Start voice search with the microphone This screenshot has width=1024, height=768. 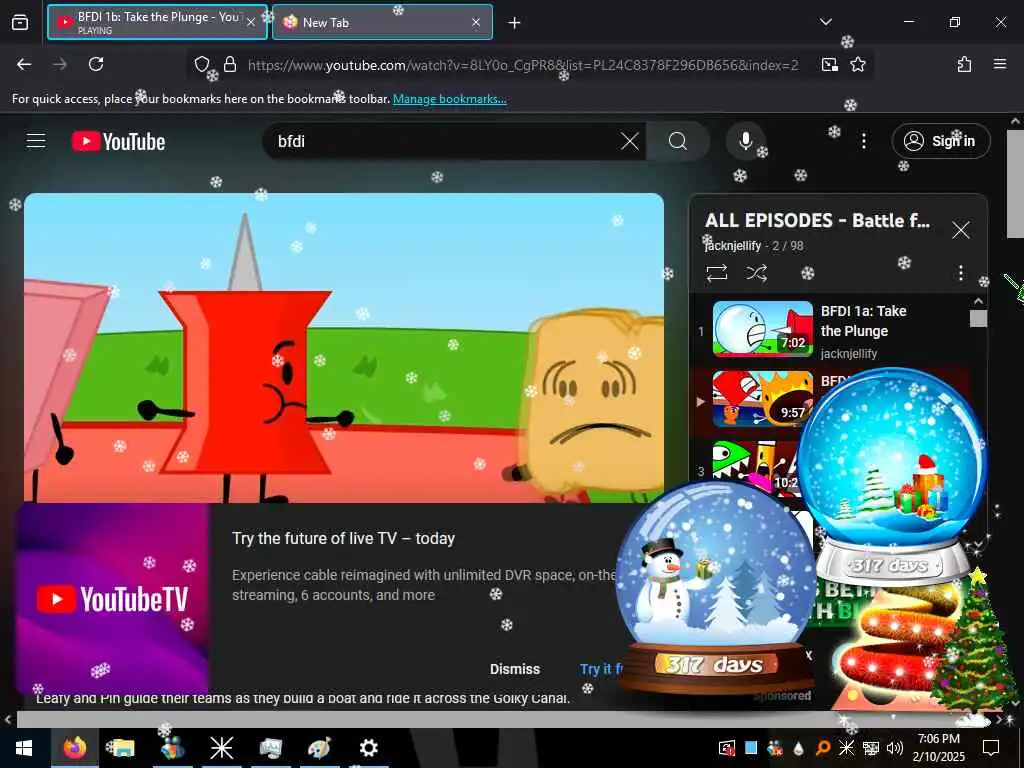(745, 141)
